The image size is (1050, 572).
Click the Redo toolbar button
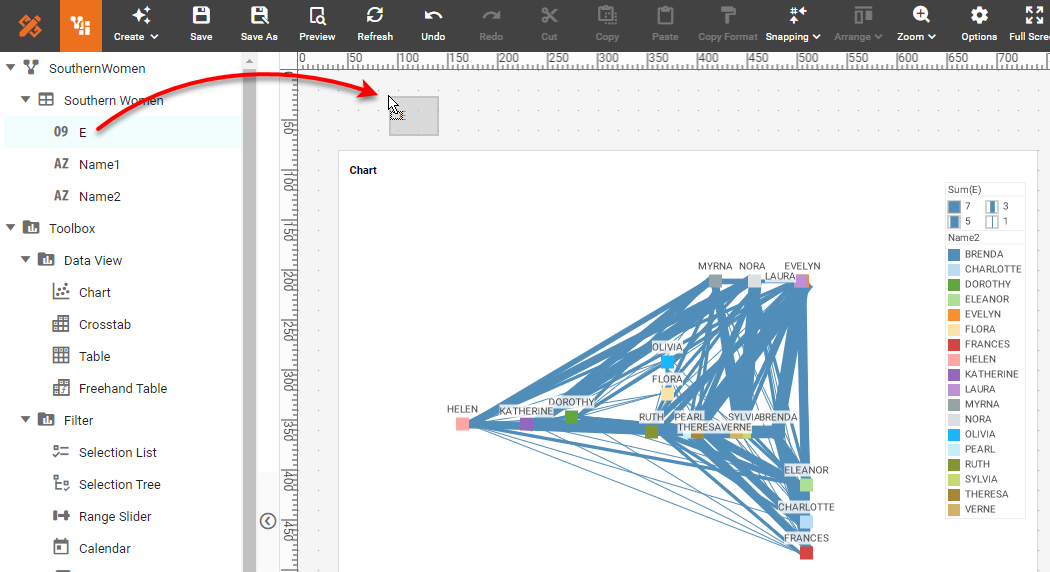(x=491, y=25)
